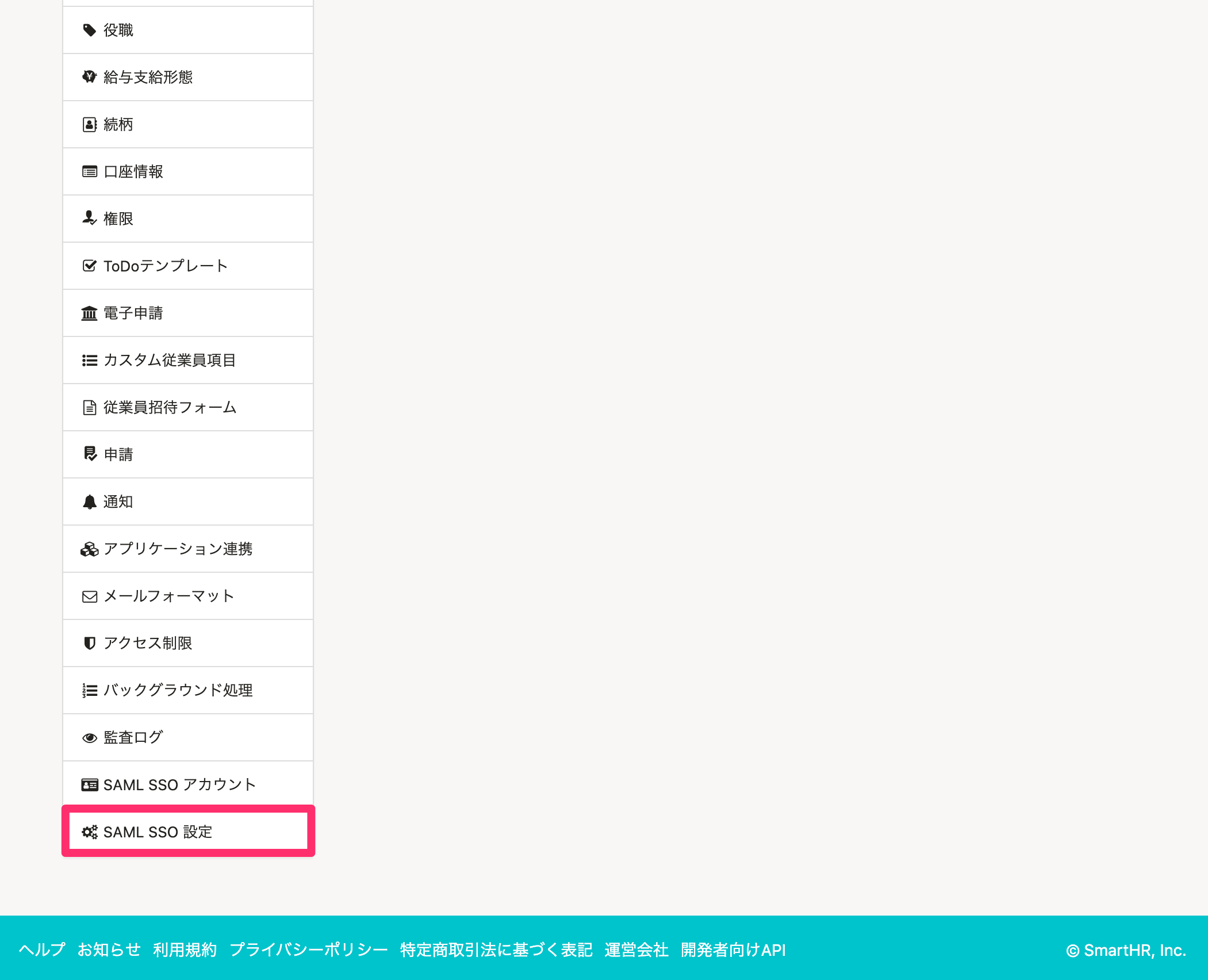Click the bank building icon beside 電子申請
Screen dimensions: 1208x980
pyautogui.click(x=89, y=313)
